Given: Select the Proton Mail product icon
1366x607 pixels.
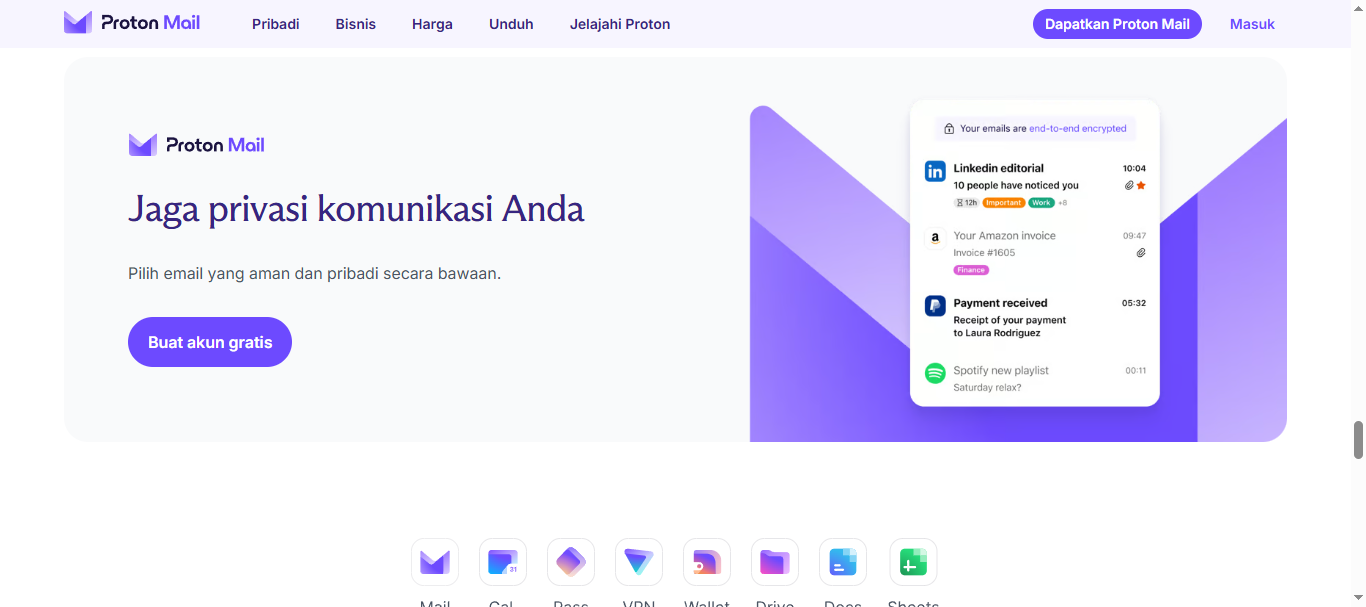Looking at the screenshot, I should [435, 562].
